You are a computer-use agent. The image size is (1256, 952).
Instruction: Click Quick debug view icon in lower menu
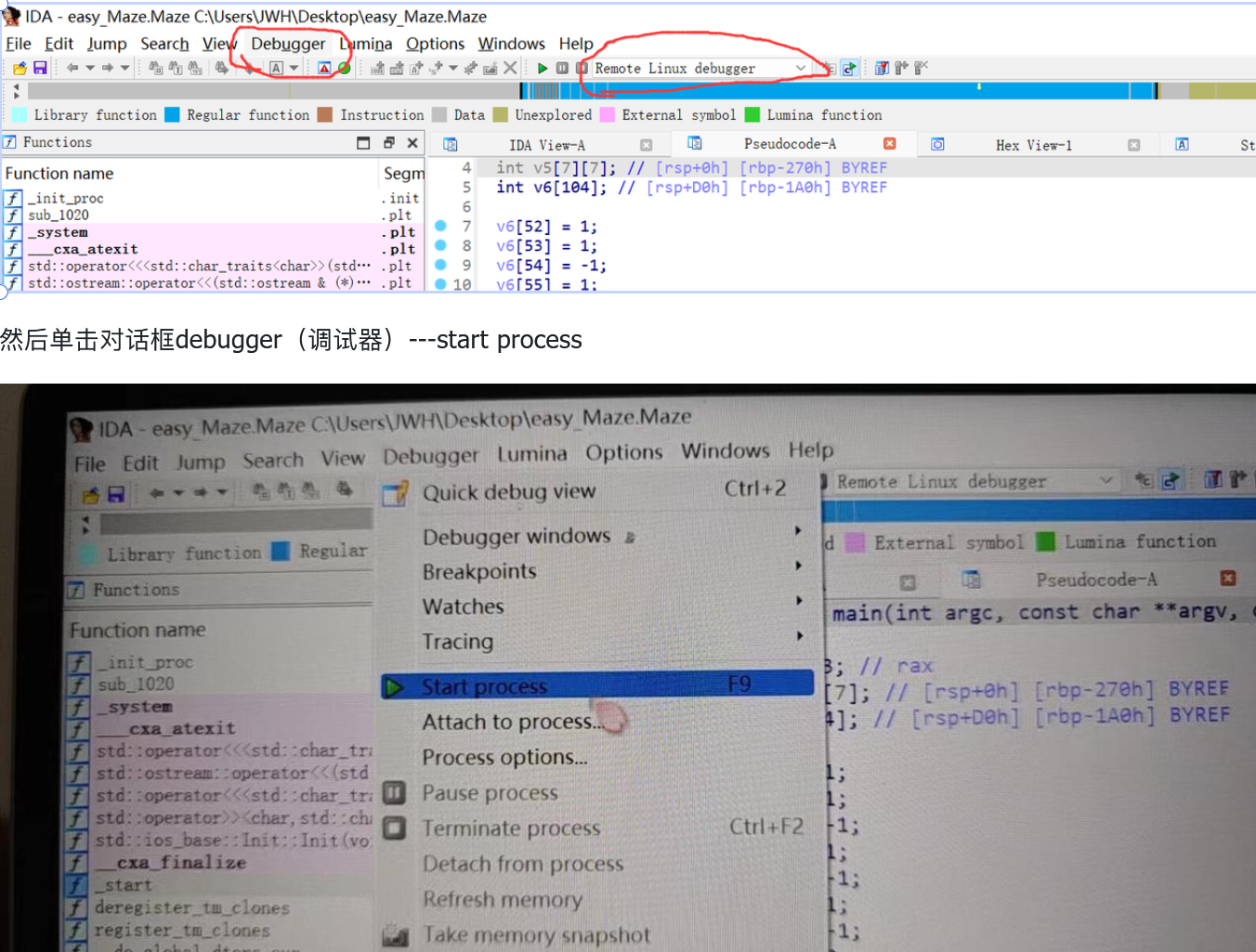tap(396, 493)
